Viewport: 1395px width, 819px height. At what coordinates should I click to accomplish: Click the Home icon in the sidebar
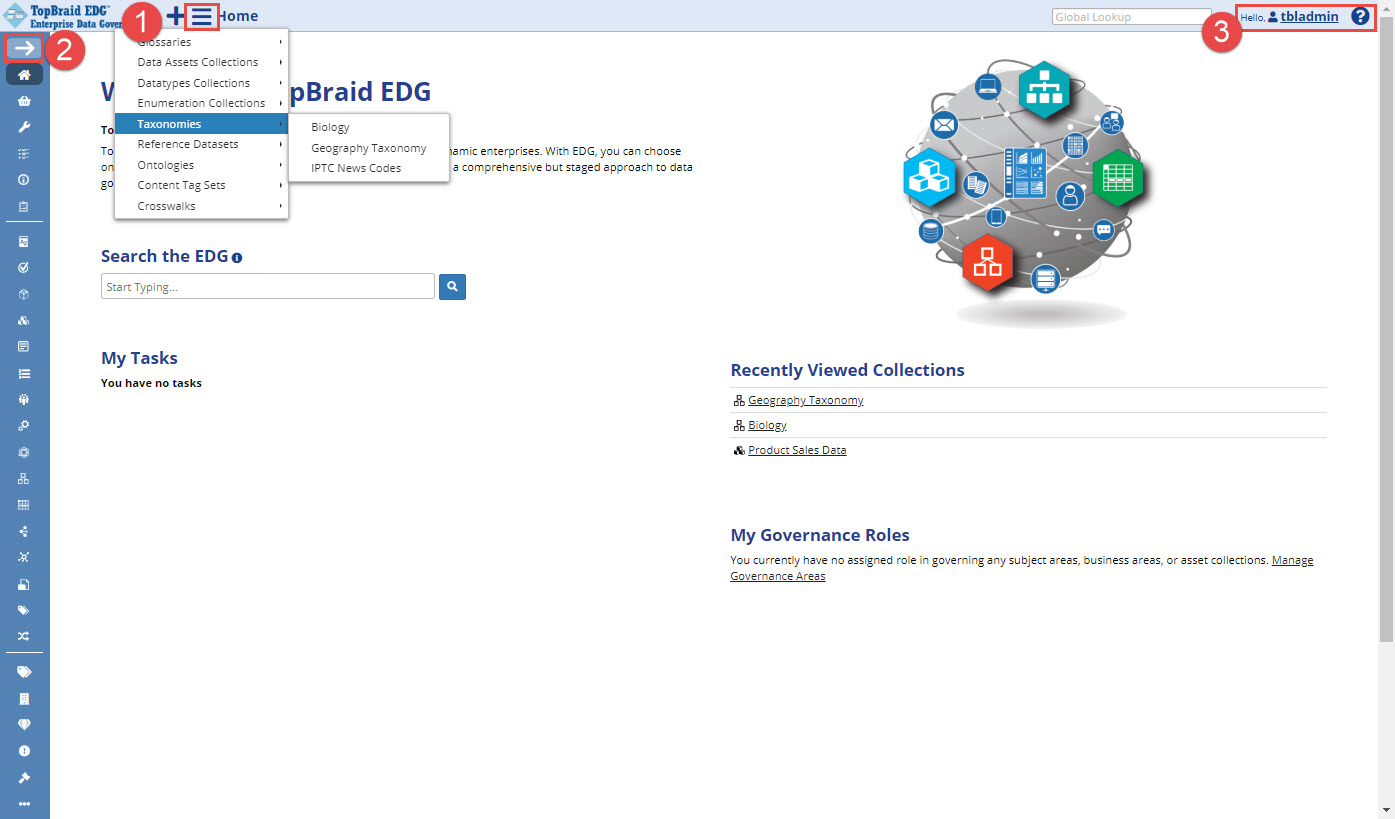coord(24,75)
